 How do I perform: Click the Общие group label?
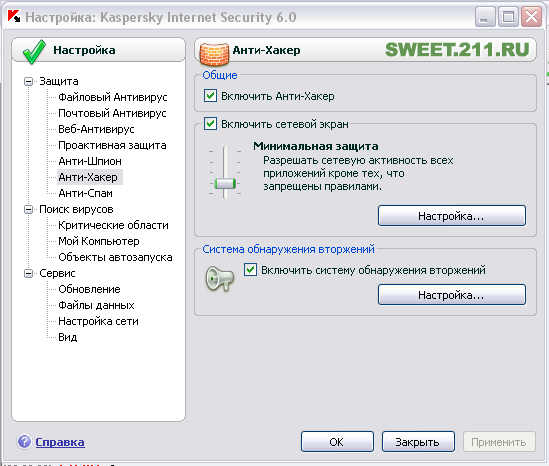point(220,75)
